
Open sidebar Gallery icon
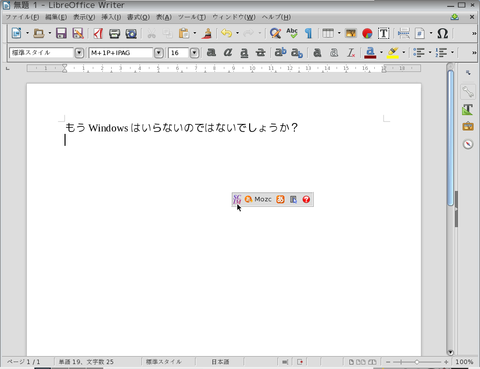coord(468,126)
